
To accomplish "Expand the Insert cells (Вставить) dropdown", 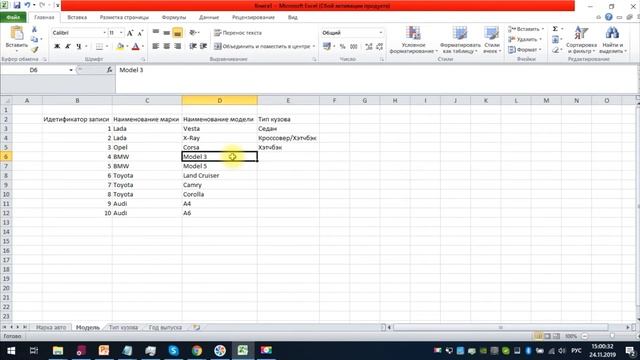I will click(x=542, y=29).
